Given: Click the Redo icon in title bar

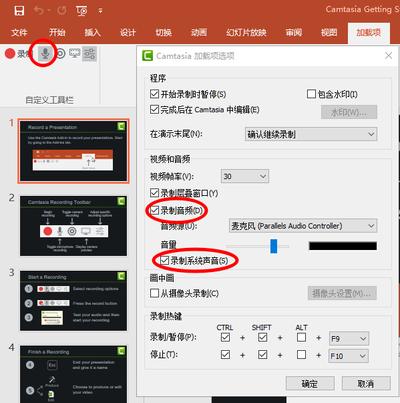Looking at the screenshot, I should 62,11.
